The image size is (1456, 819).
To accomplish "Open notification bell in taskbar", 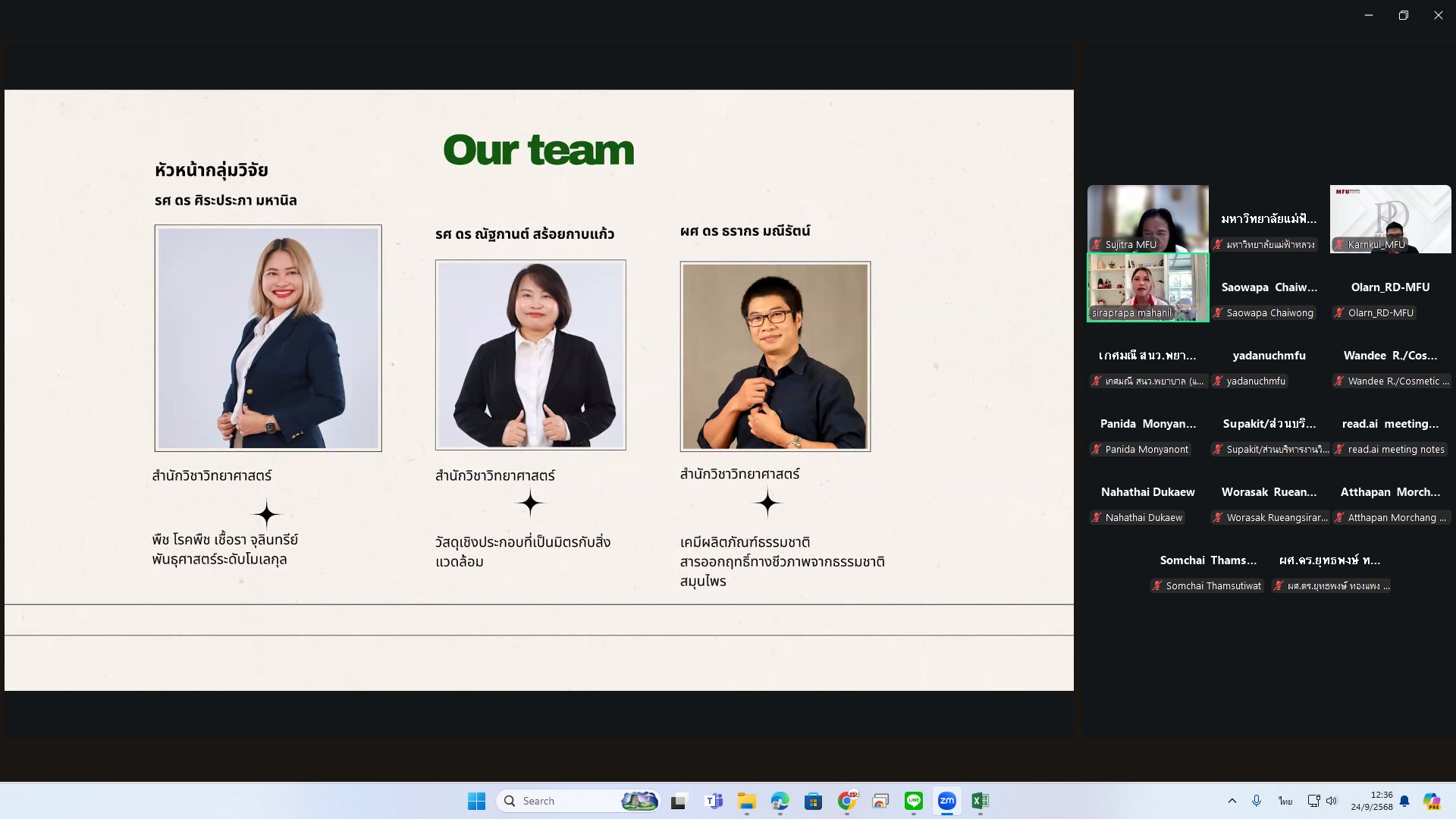I will [1404, 801].
